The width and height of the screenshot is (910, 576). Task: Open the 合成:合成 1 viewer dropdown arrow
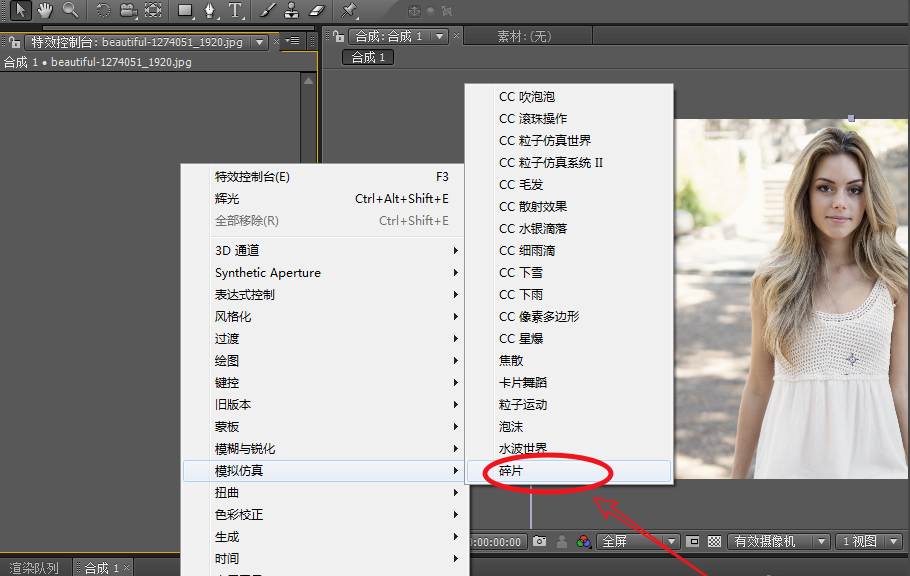[440, 36]
